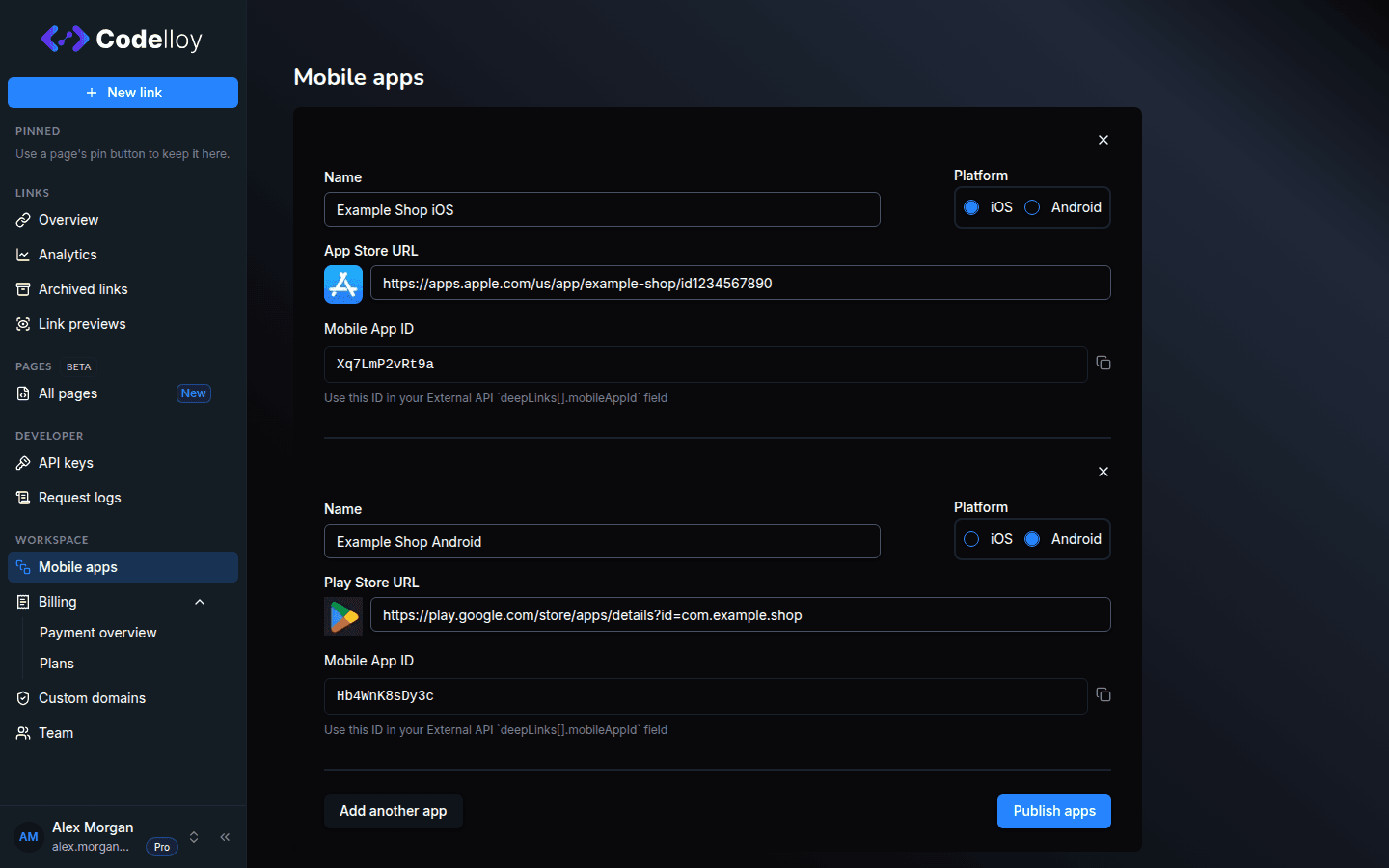Open All pages in sidebar
Screen dimensions: 1389x868
pos(123,393)
